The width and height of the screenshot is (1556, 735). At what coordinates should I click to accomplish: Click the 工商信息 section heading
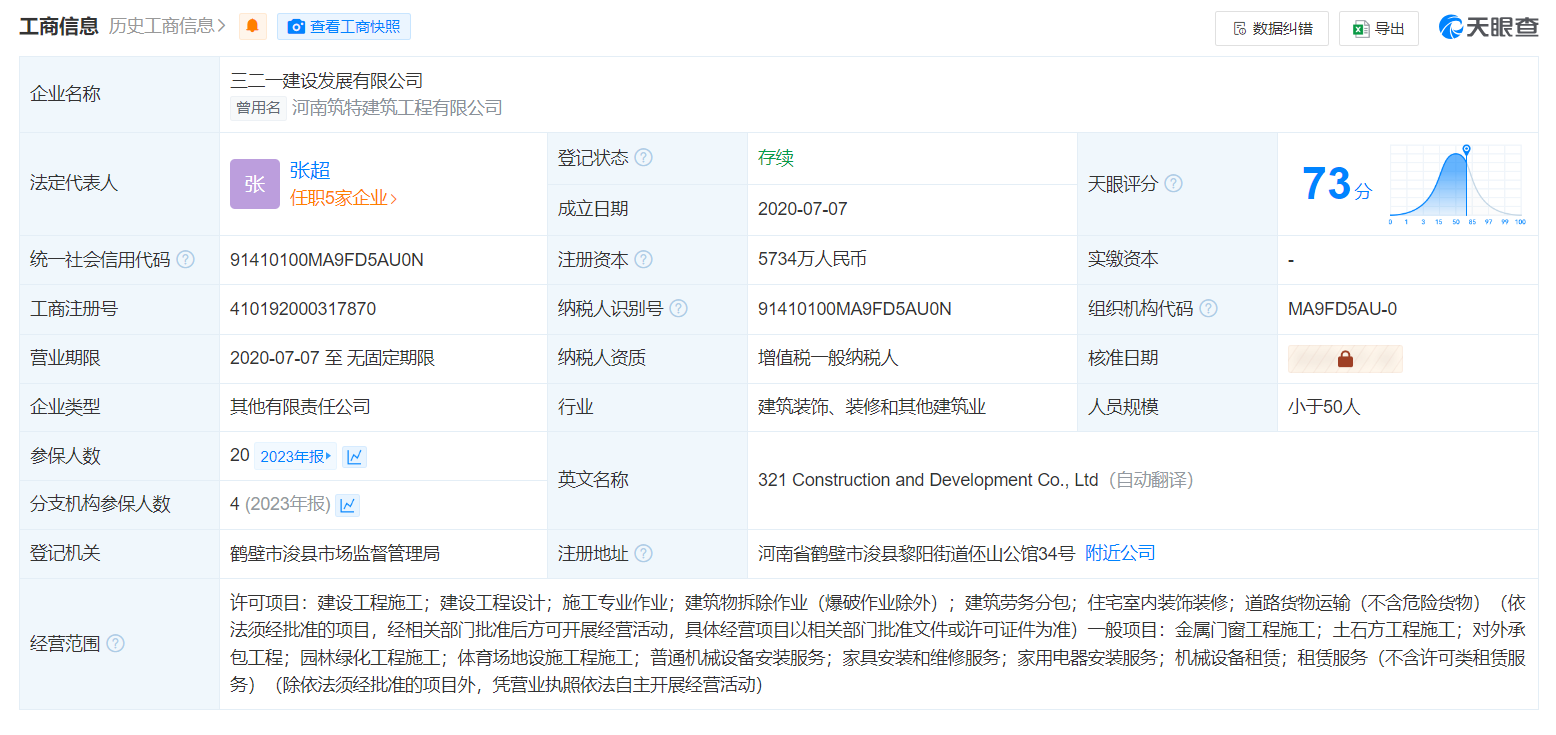tap(59, 27)
